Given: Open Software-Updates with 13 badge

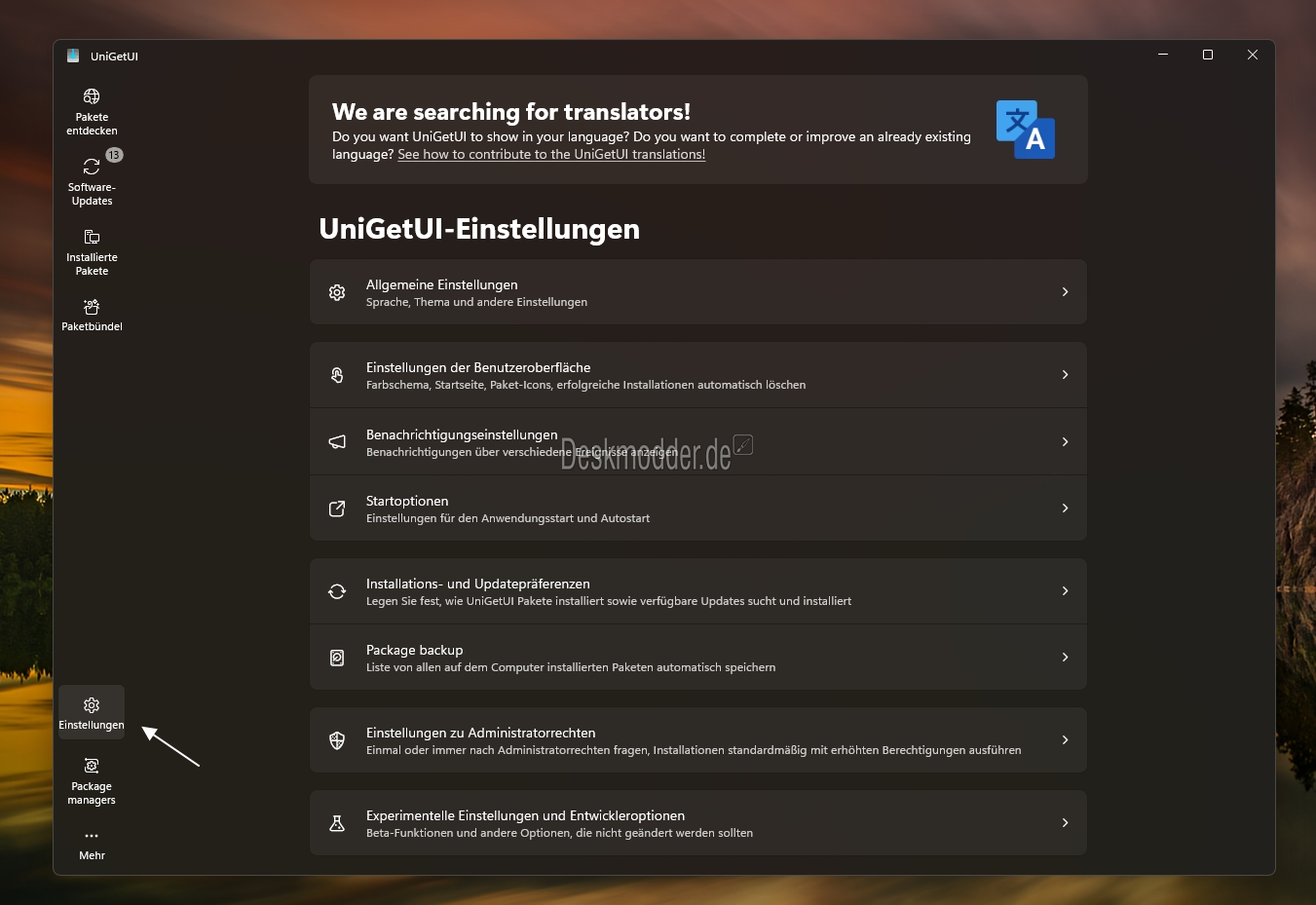Looking at the screenshot, I should [x=92, y=179].
